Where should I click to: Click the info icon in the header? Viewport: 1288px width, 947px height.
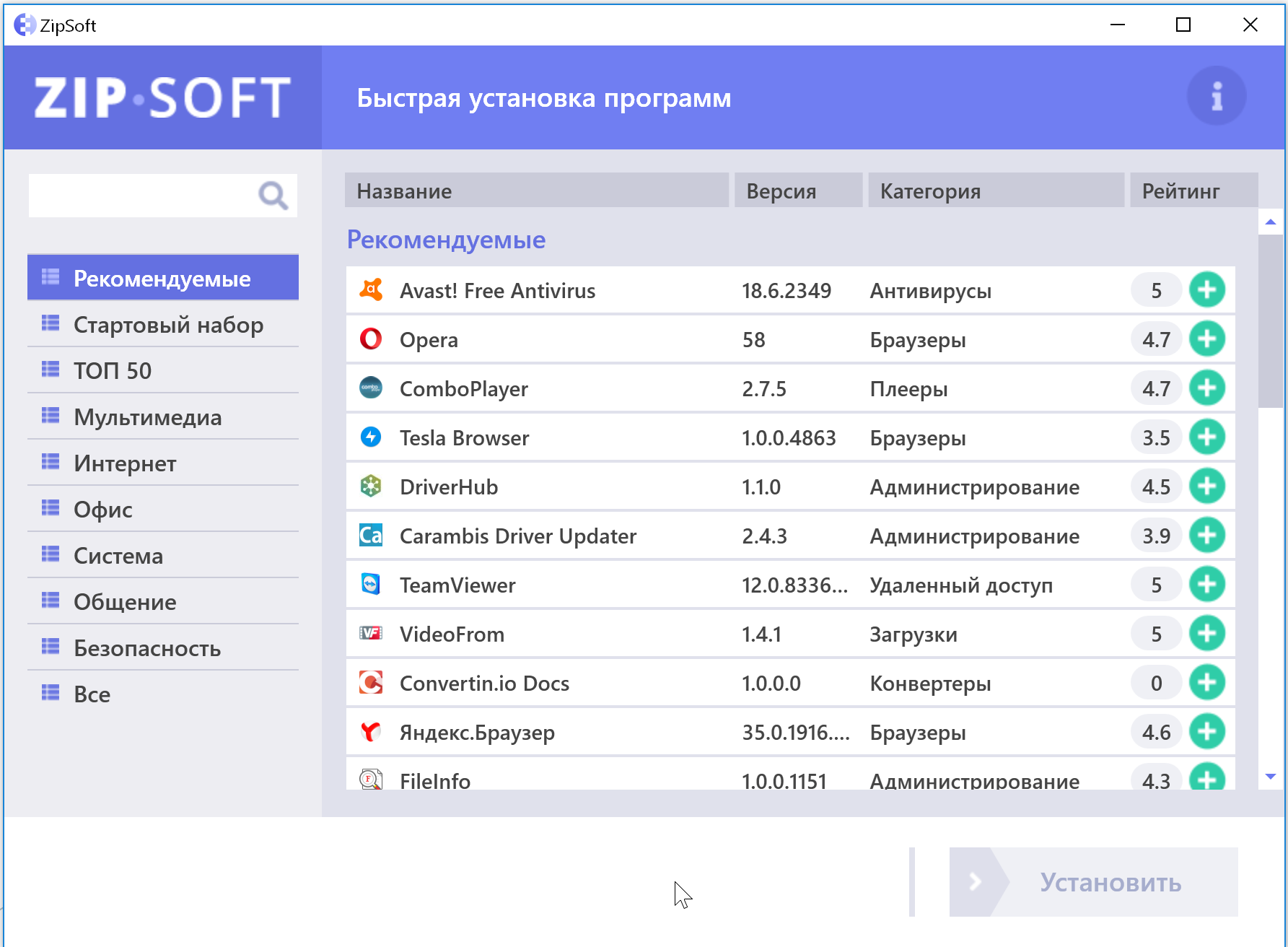pos(1217,96)
